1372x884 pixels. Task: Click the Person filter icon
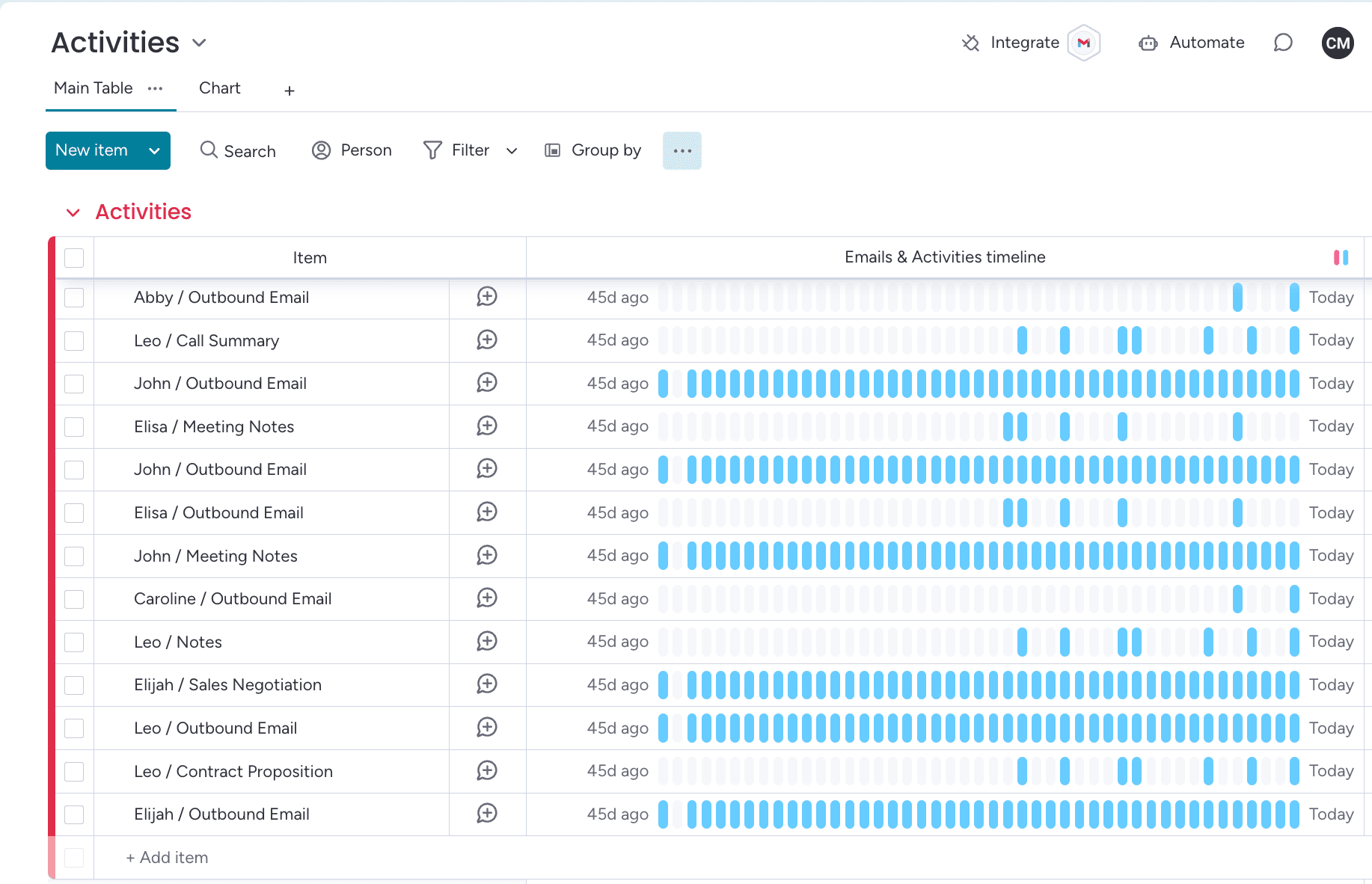pyautogui.click(x=322, y=150)
